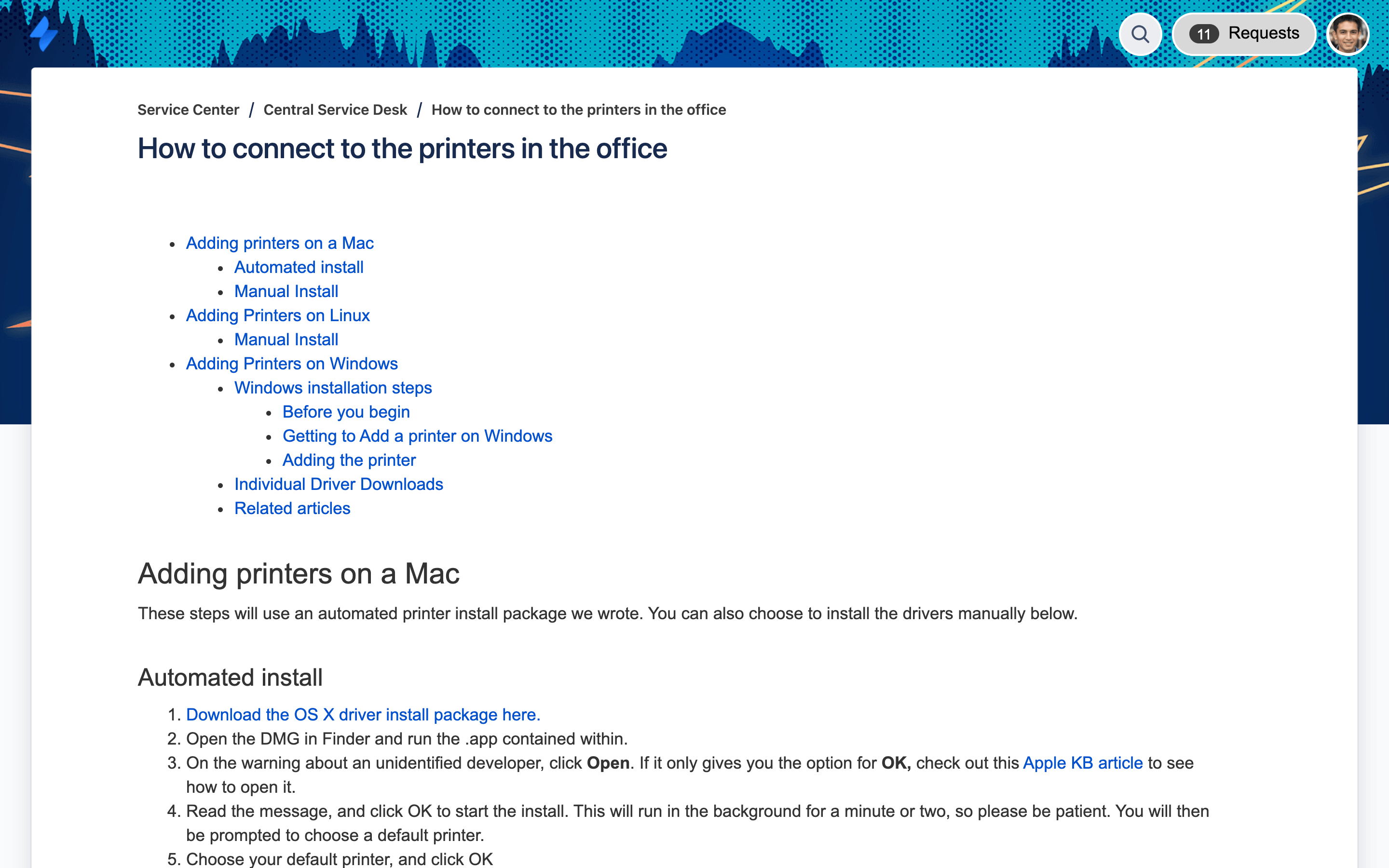Expand the Adding Printers on Linux section

(x=278, y=315)
